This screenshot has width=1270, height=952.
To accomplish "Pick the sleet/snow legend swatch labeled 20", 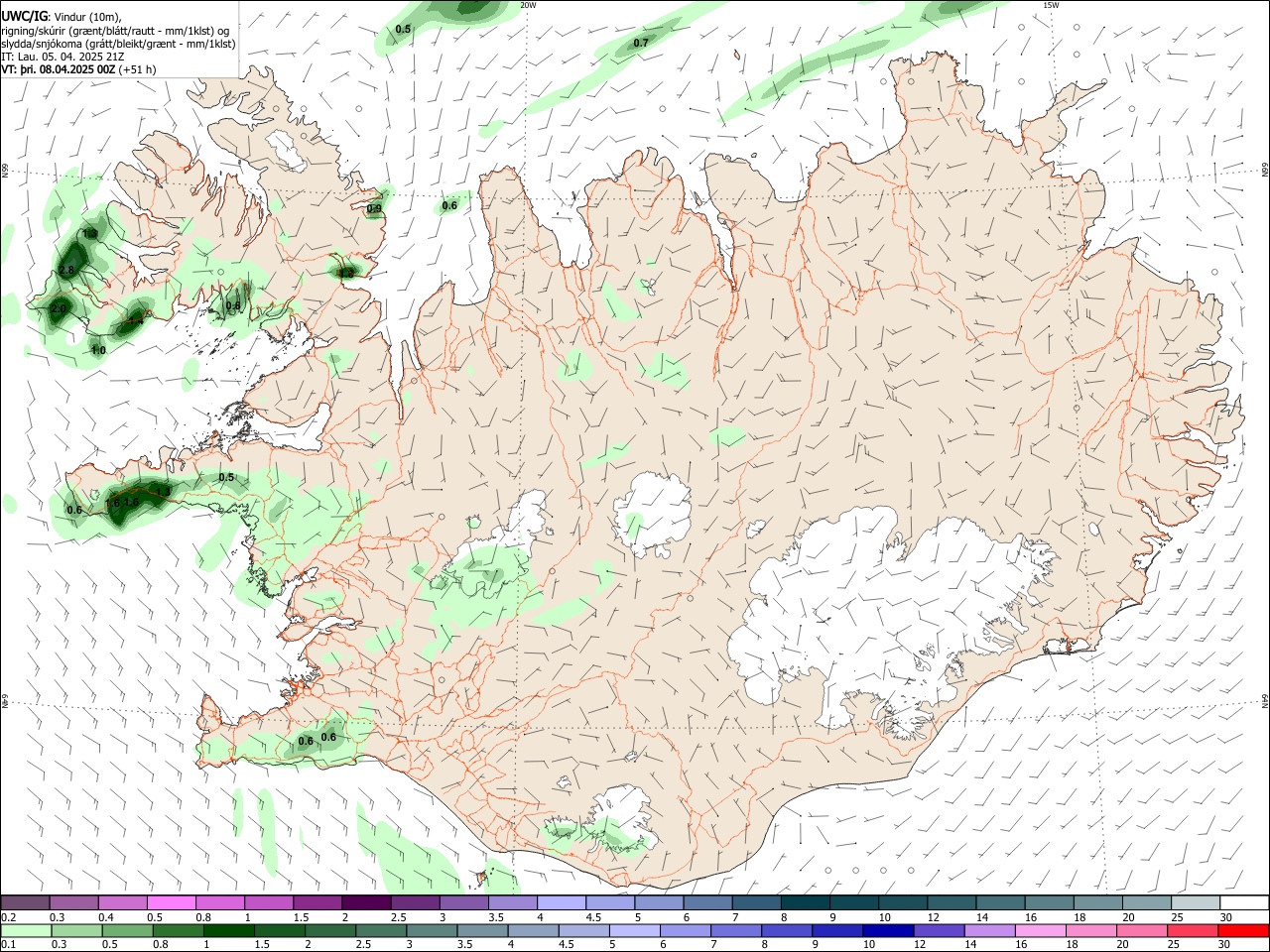I will pos(1148,902).
